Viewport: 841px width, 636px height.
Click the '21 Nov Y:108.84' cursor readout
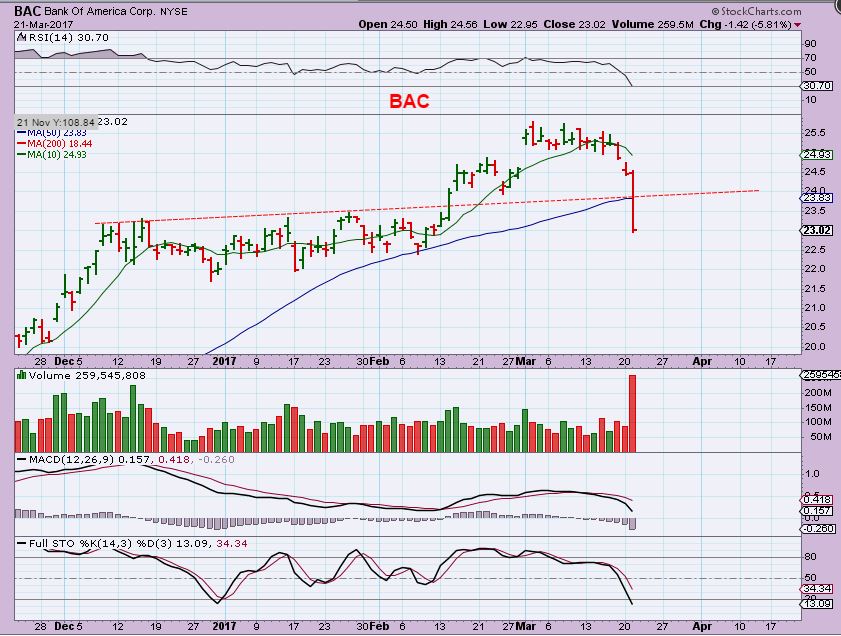pyautogui.click(x=56, y=122)
